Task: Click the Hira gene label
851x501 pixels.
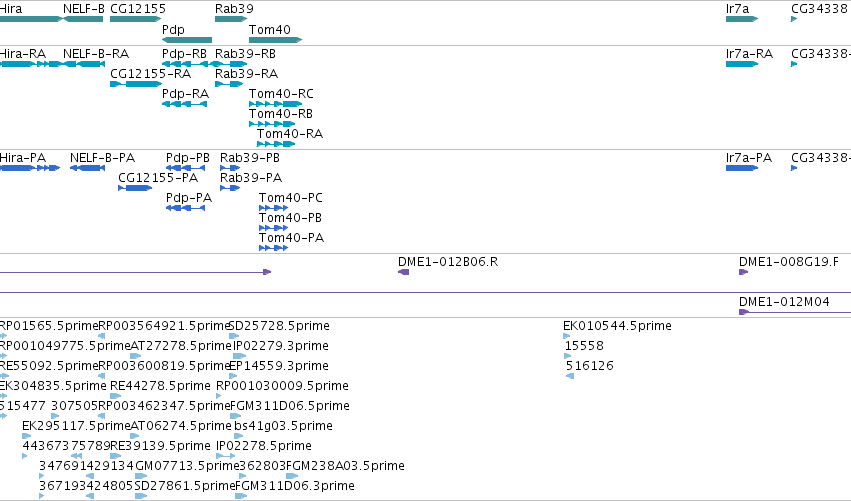Action: (11, 9)
